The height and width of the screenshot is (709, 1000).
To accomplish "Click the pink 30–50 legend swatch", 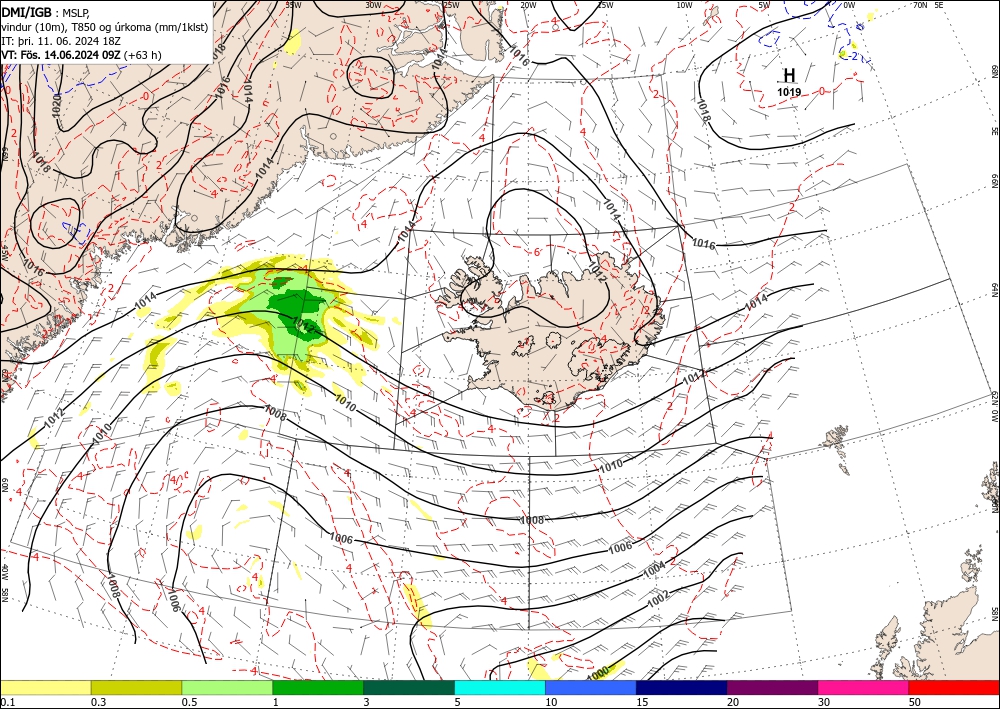I will click(864, 687).
